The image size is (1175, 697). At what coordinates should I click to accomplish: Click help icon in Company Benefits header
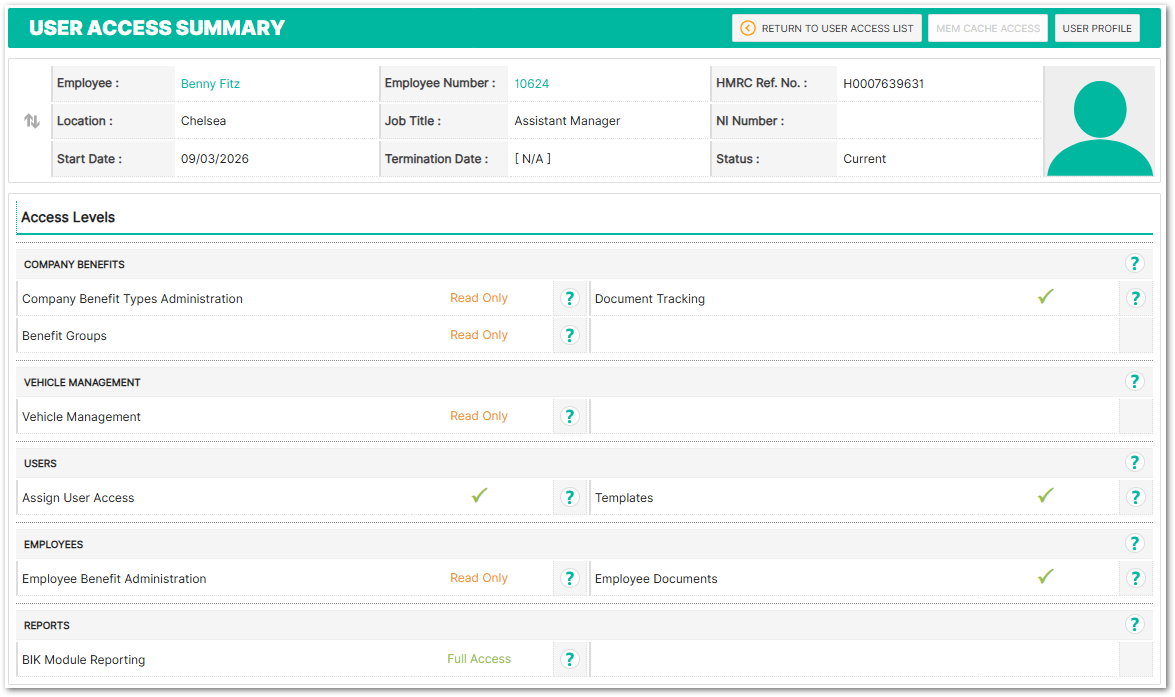[x=1134, y=264]
